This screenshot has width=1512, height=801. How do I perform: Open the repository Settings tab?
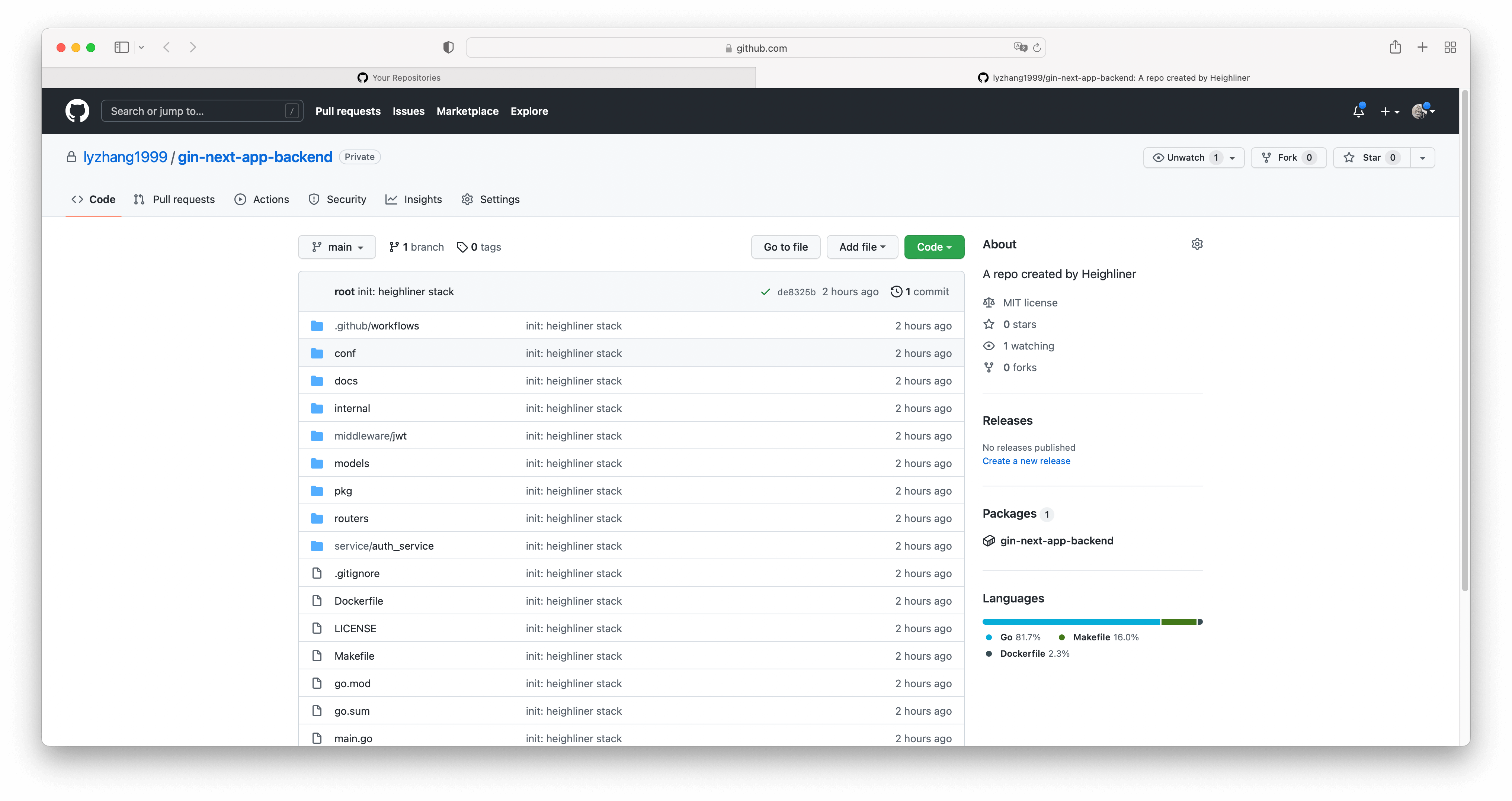pyautogui.click(x=491, y=200)
